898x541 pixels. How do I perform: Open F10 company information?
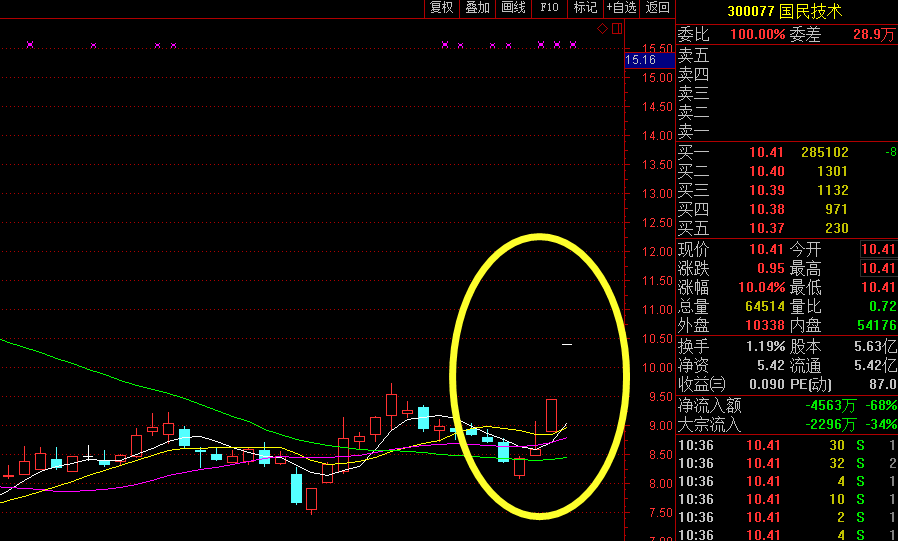[x=549, y=8]
